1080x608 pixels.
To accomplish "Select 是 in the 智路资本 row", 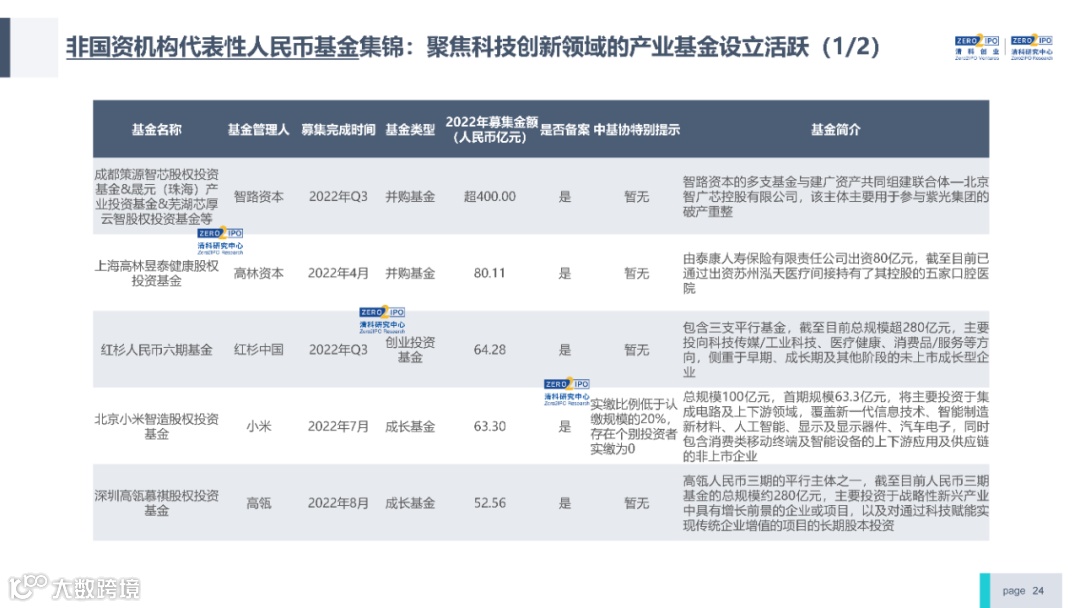I will (565, 197).
